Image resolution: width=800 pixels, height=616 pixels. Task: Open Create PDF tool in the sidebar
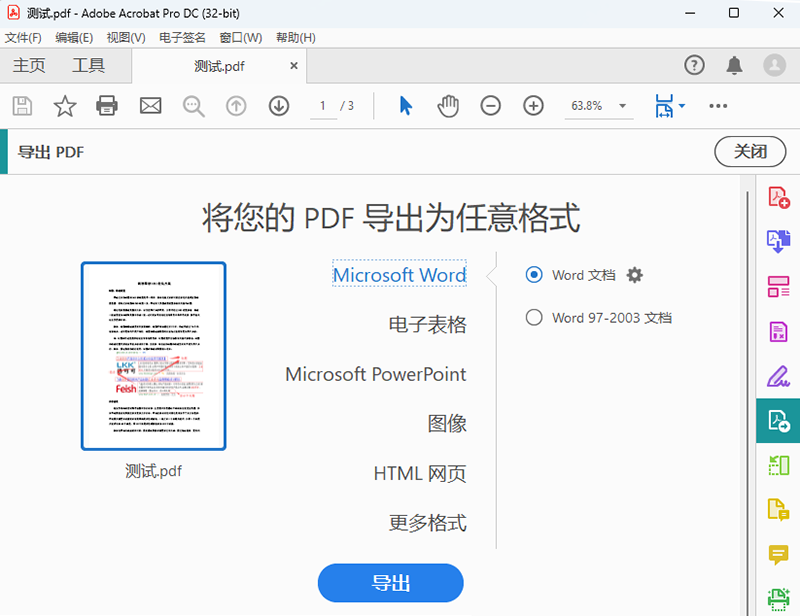[779, 198]
